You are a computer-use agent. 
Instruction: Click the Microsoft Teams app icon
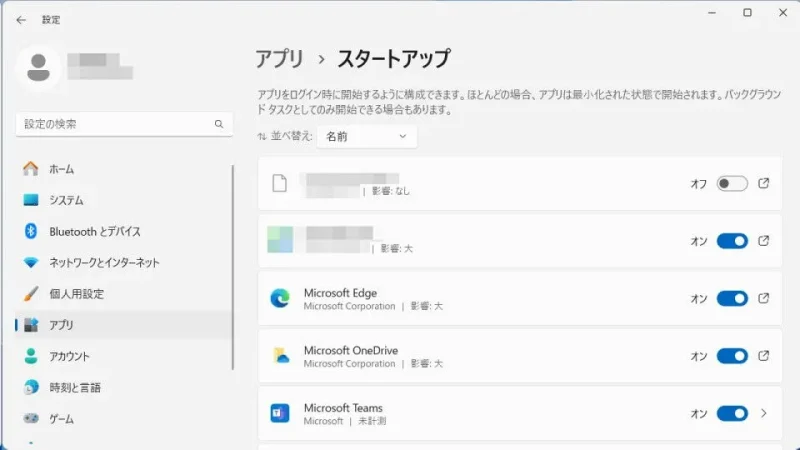coord(280,414)
